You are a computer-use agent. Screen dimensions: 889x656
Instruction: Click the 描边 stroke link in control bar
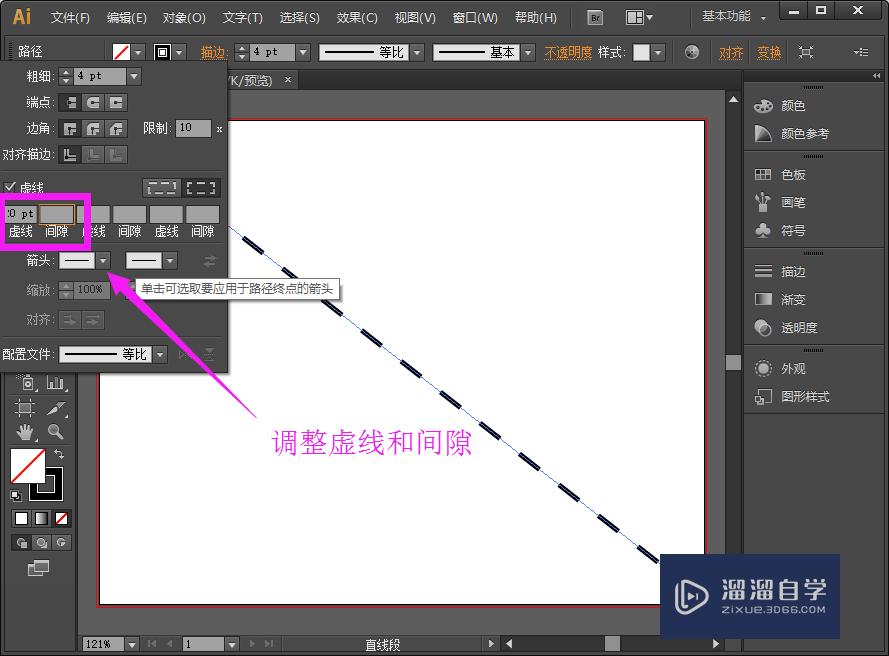point(213,53)
